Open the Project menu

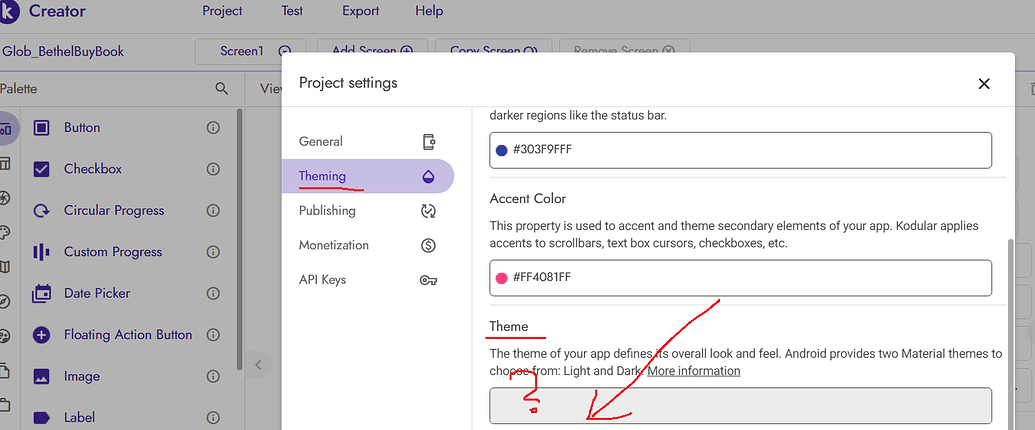(x=222, y=11)
